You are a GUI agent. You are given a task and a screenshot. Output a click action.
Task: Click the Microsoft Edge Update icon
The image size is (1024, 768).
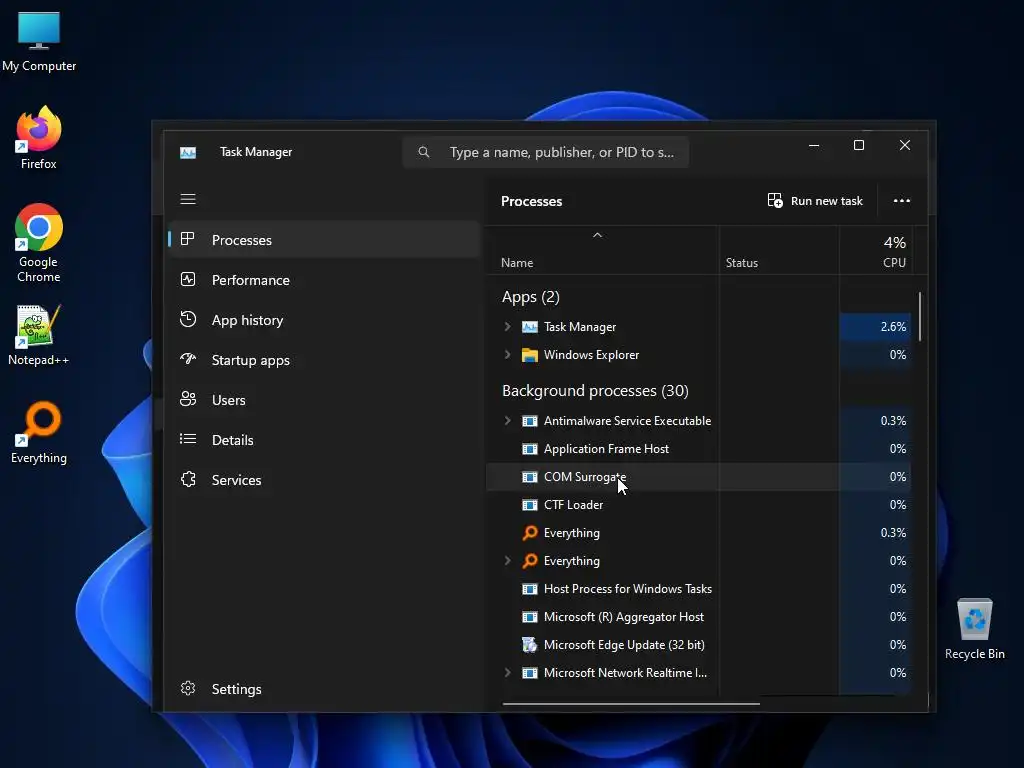click(530, 645)
